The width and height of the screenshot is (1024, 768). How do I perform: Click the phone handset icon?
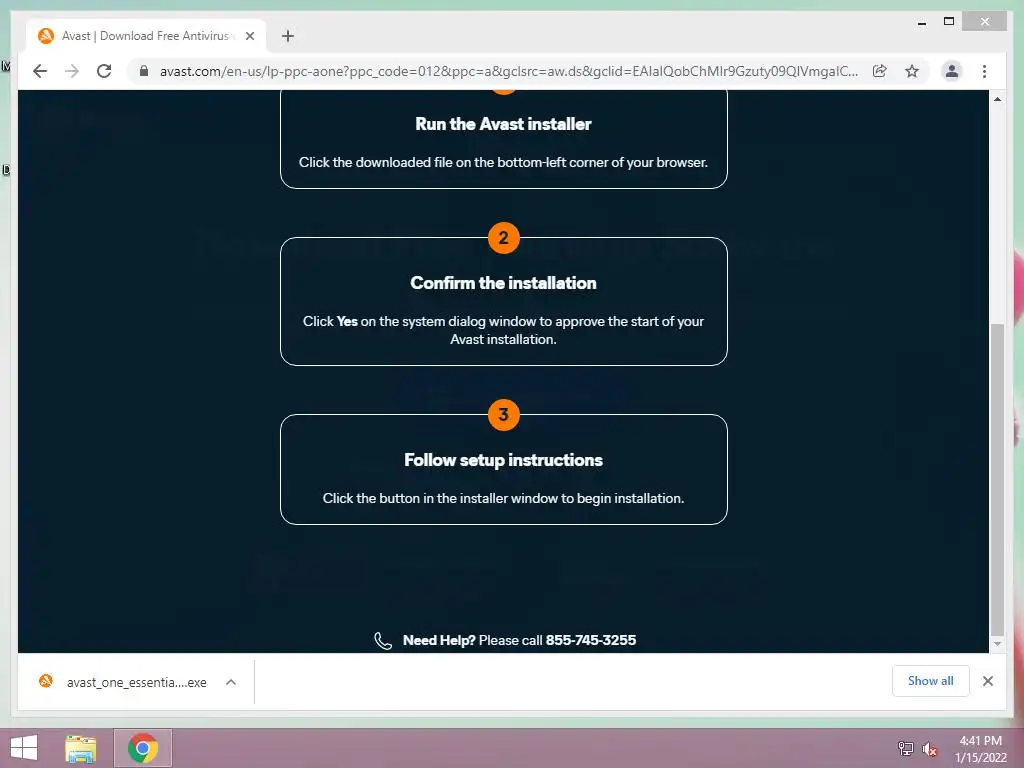tap(383, 641)
